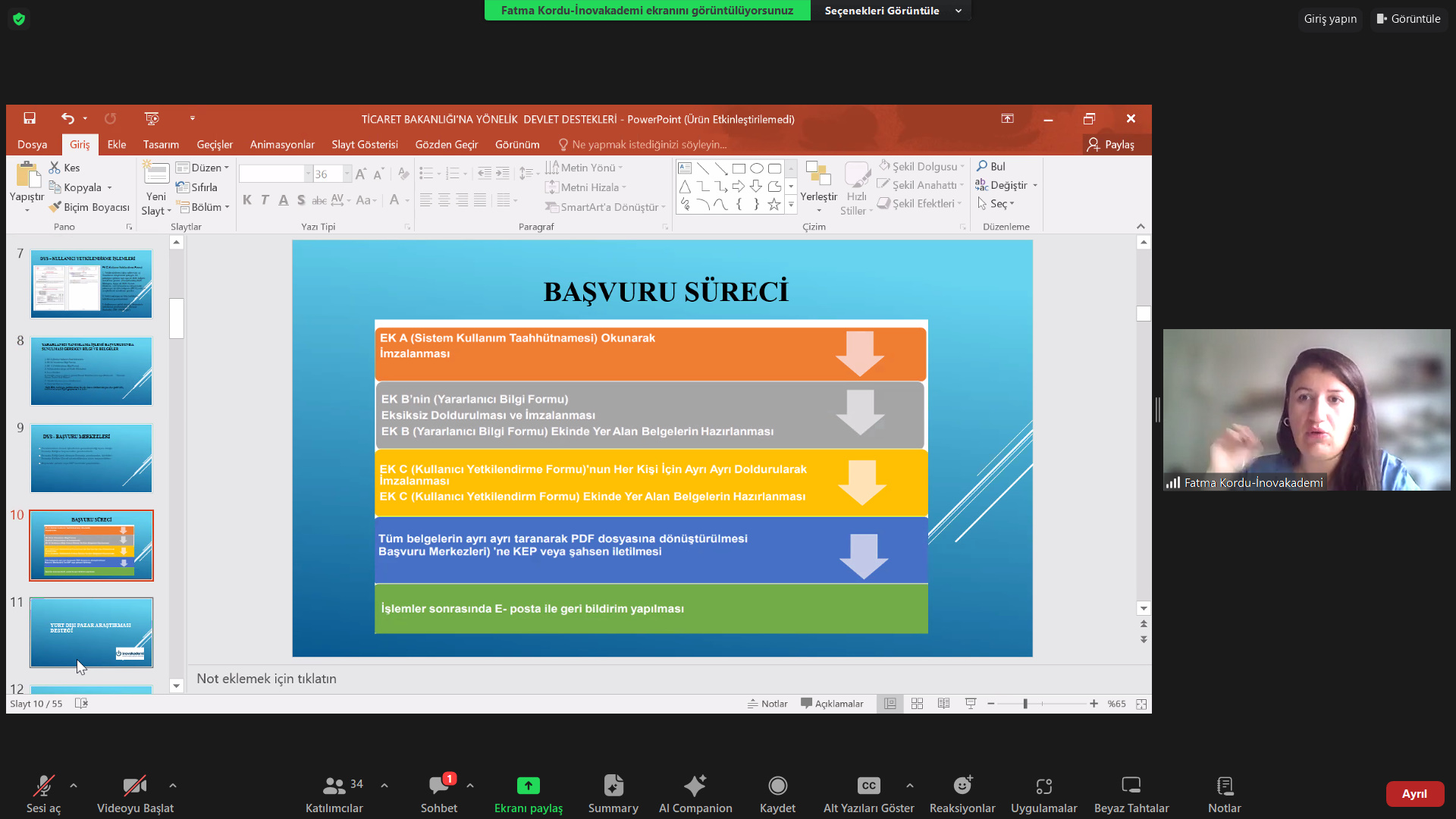Click the red Ayrıl leave button
The image size is (1456, 819).
1414,793
